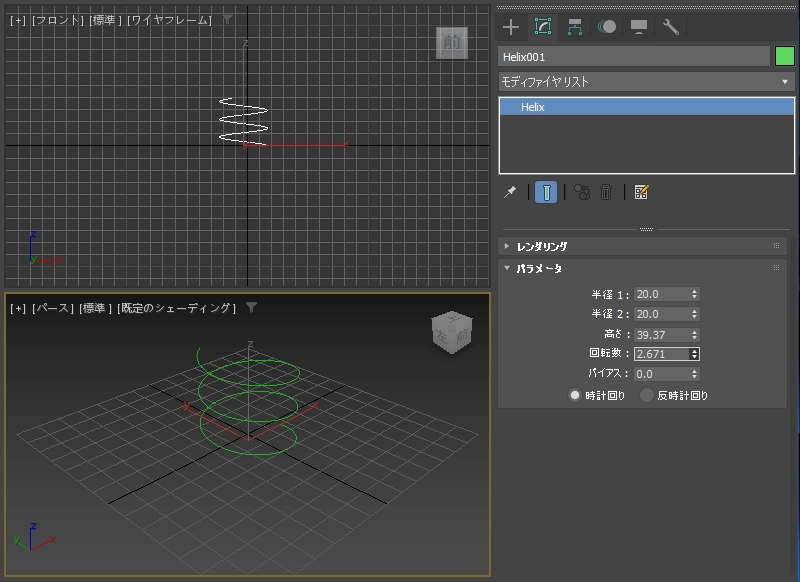Toggle Show End Result button

[546, 192]
